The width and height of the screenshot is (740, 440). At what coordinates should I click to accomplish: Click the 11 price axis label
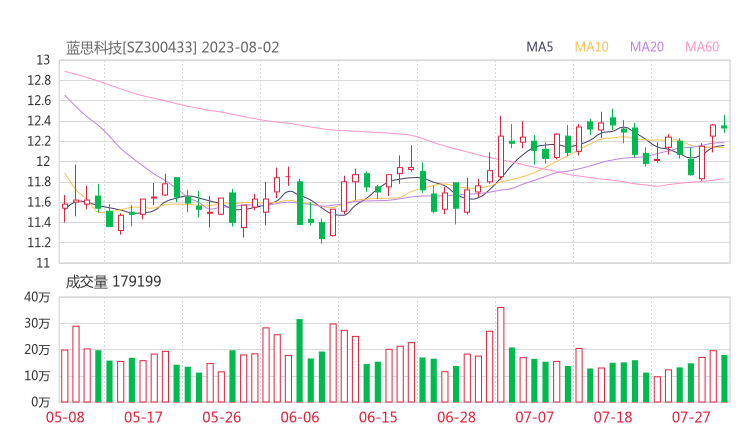point(43,263)
